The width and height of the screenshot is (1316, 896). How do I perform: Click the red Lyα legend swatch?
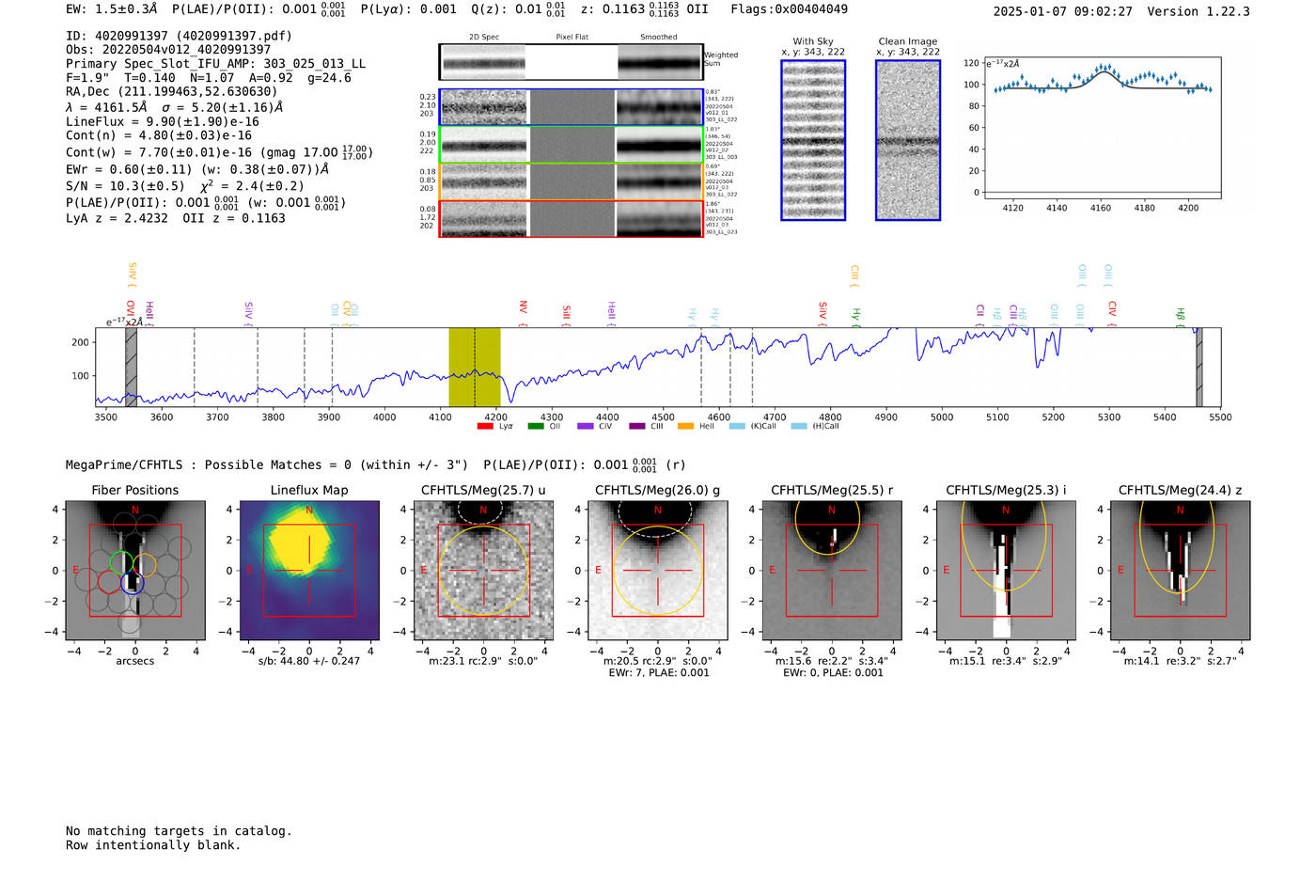[485, 427]
